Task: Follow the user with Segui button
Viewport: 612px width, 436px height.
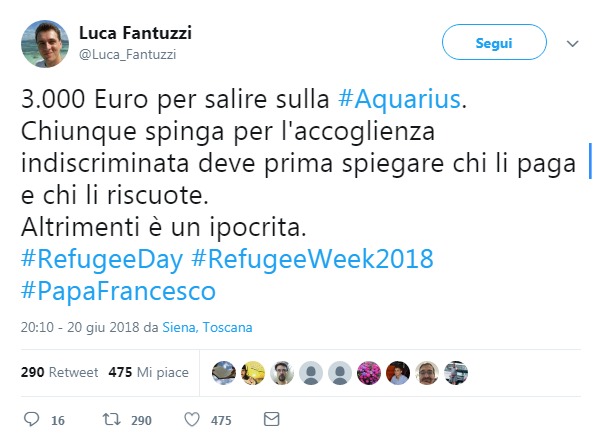Action: [494, 42]
